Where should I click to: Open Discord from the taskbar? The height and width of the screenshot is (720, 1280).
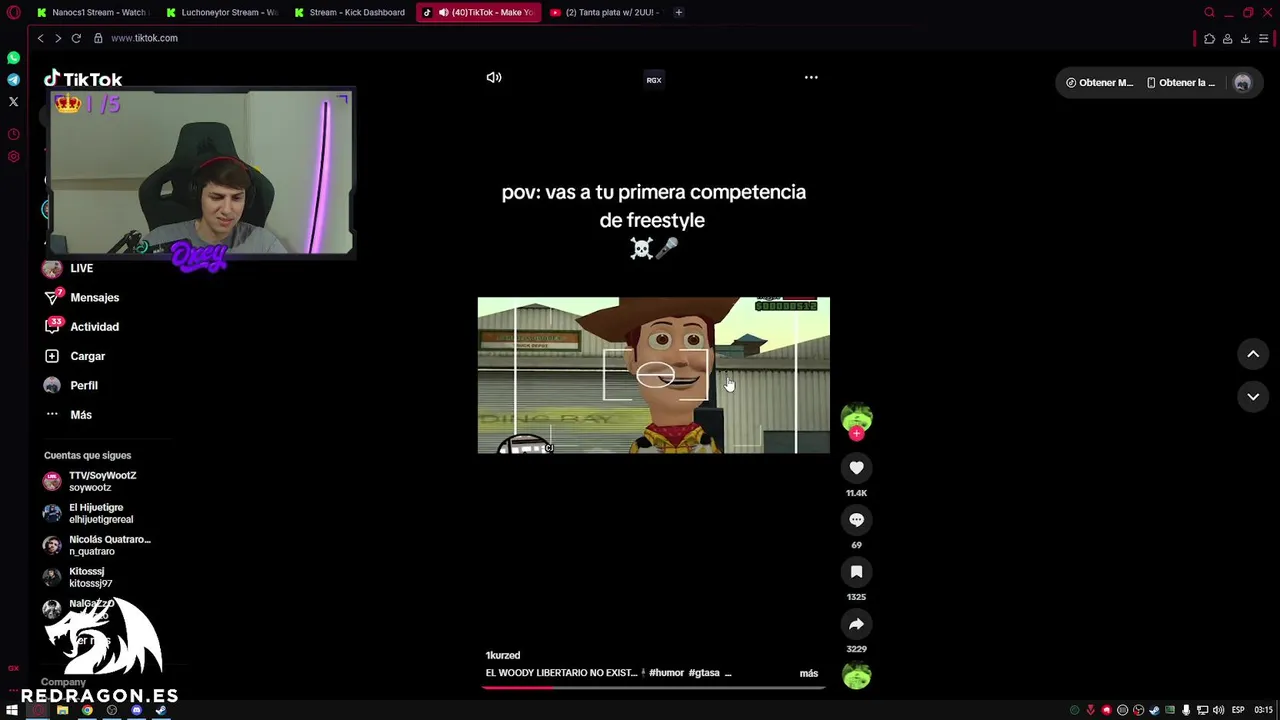[137, 710]
